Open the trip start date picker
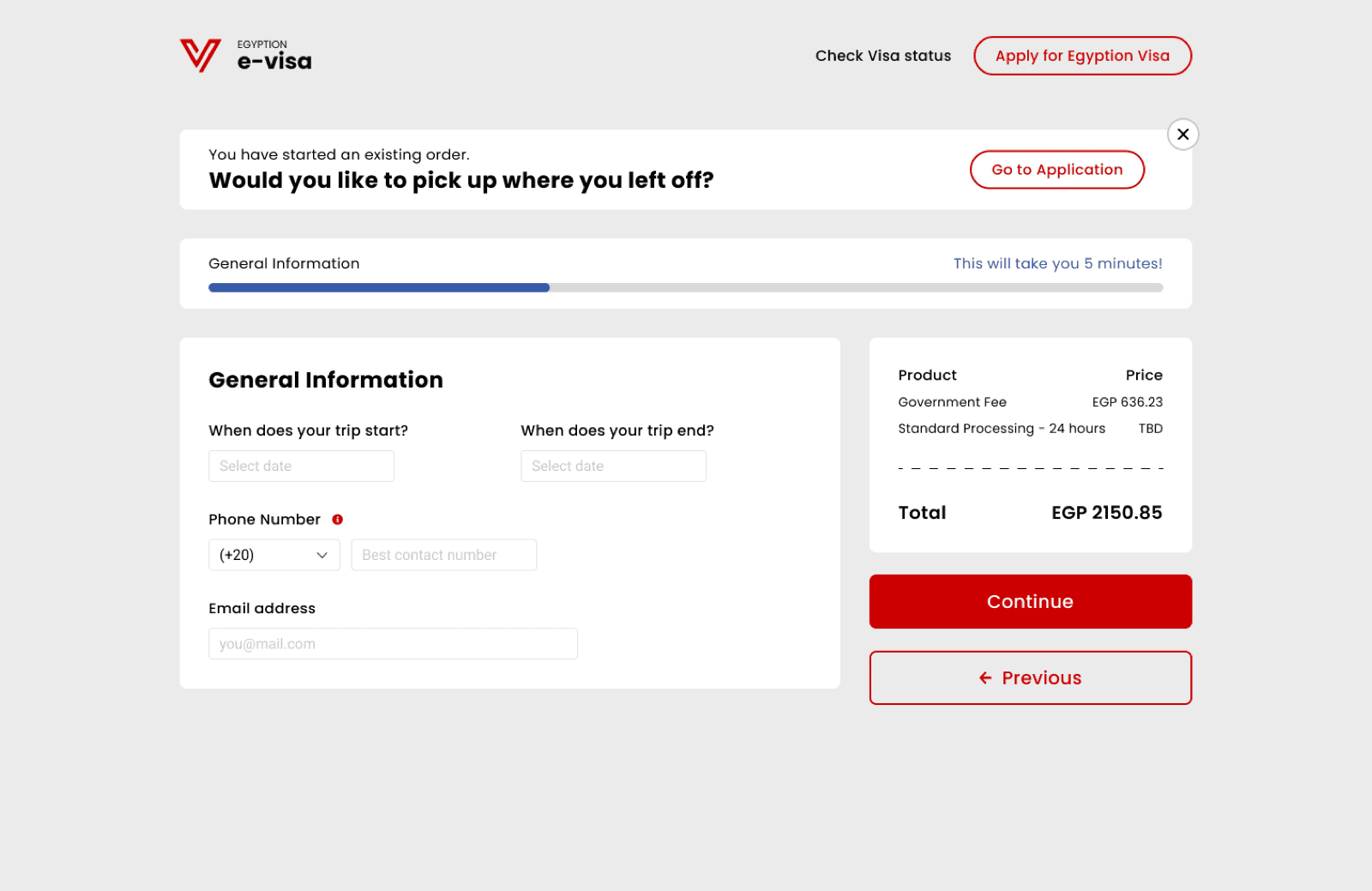1372x891 pixels. pyautogui.click(x=302, y=467)
